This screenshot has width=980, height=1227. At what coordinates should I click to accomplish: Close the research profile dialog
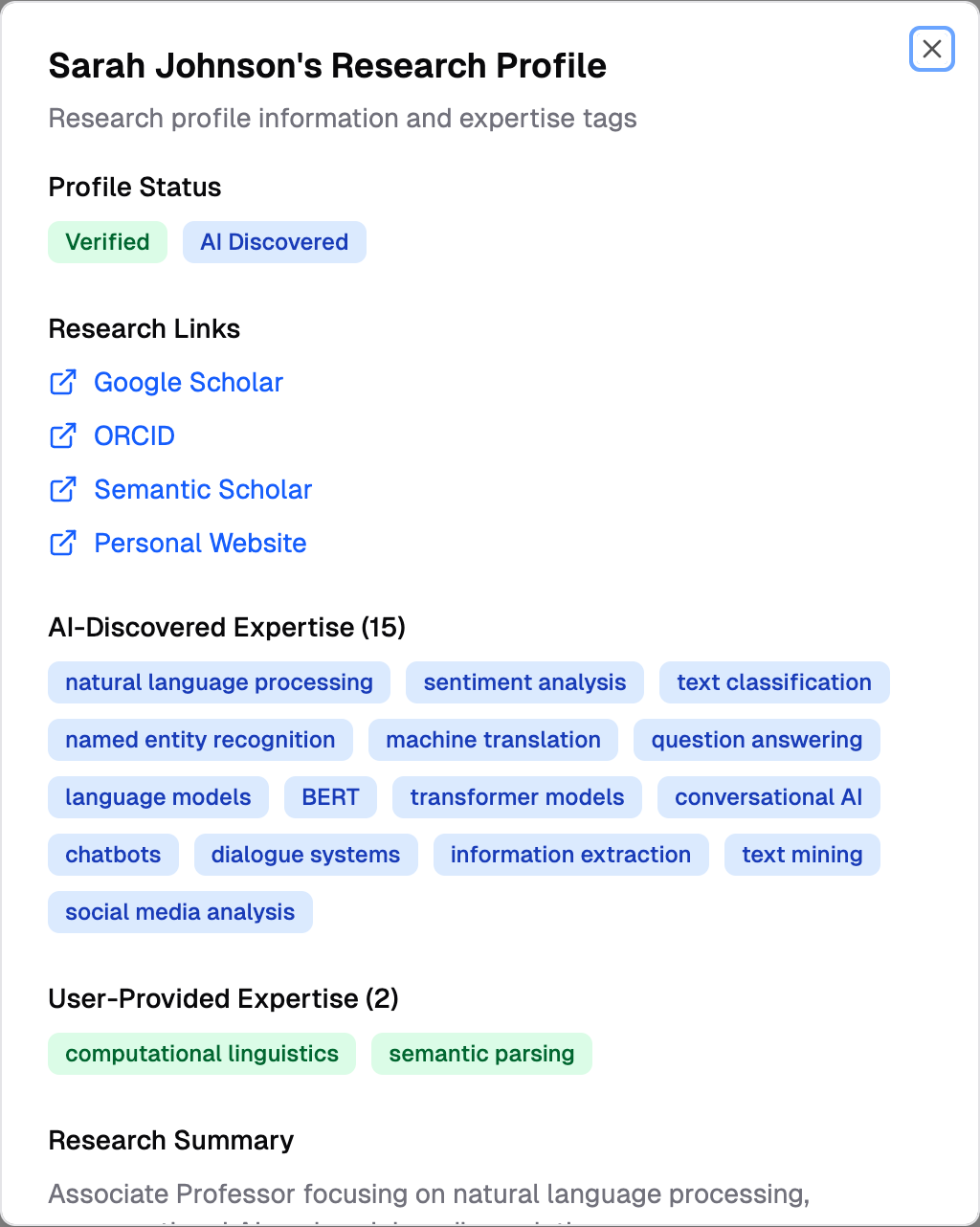click(931, 49)
